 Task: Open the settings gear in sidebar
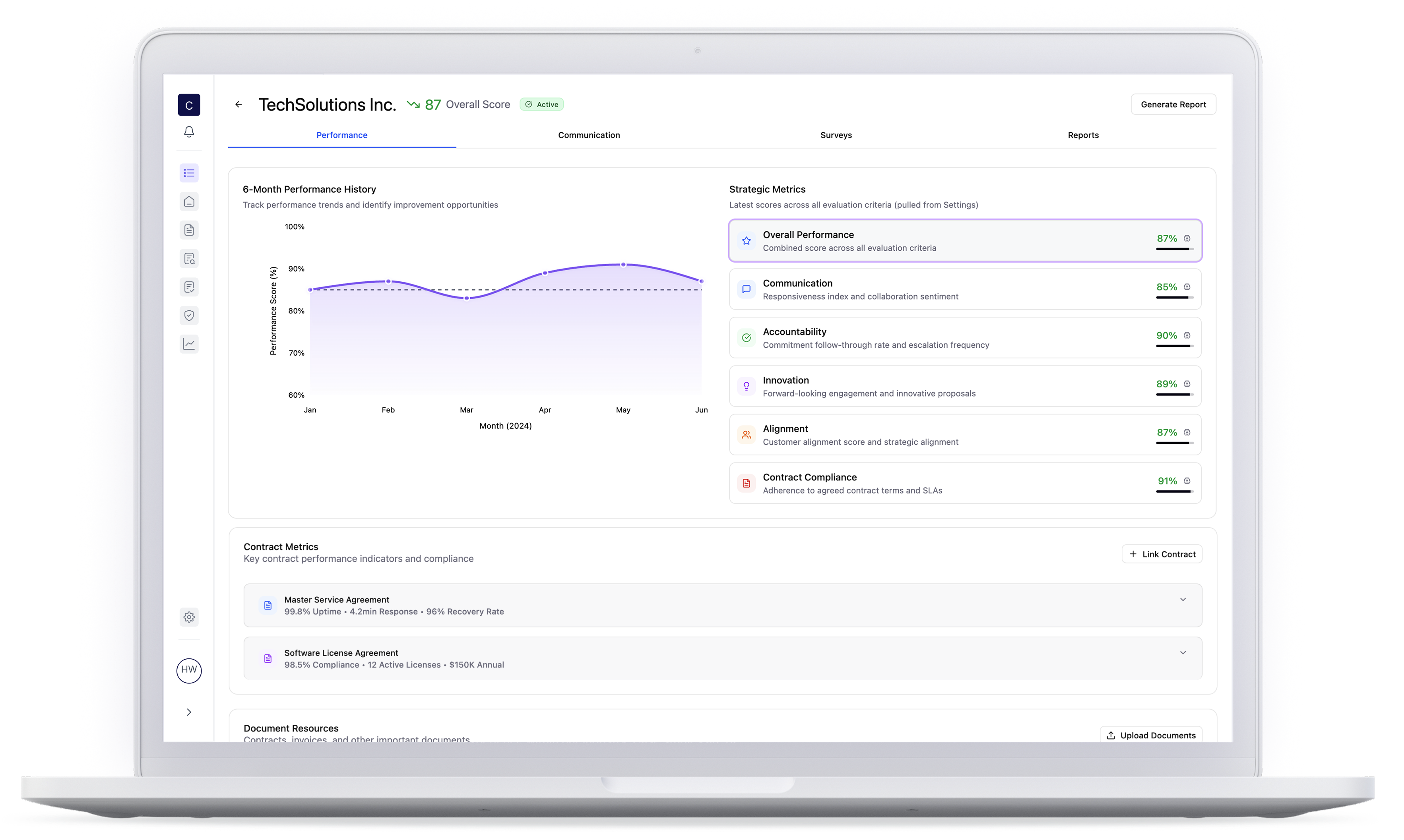click(189, 617)
